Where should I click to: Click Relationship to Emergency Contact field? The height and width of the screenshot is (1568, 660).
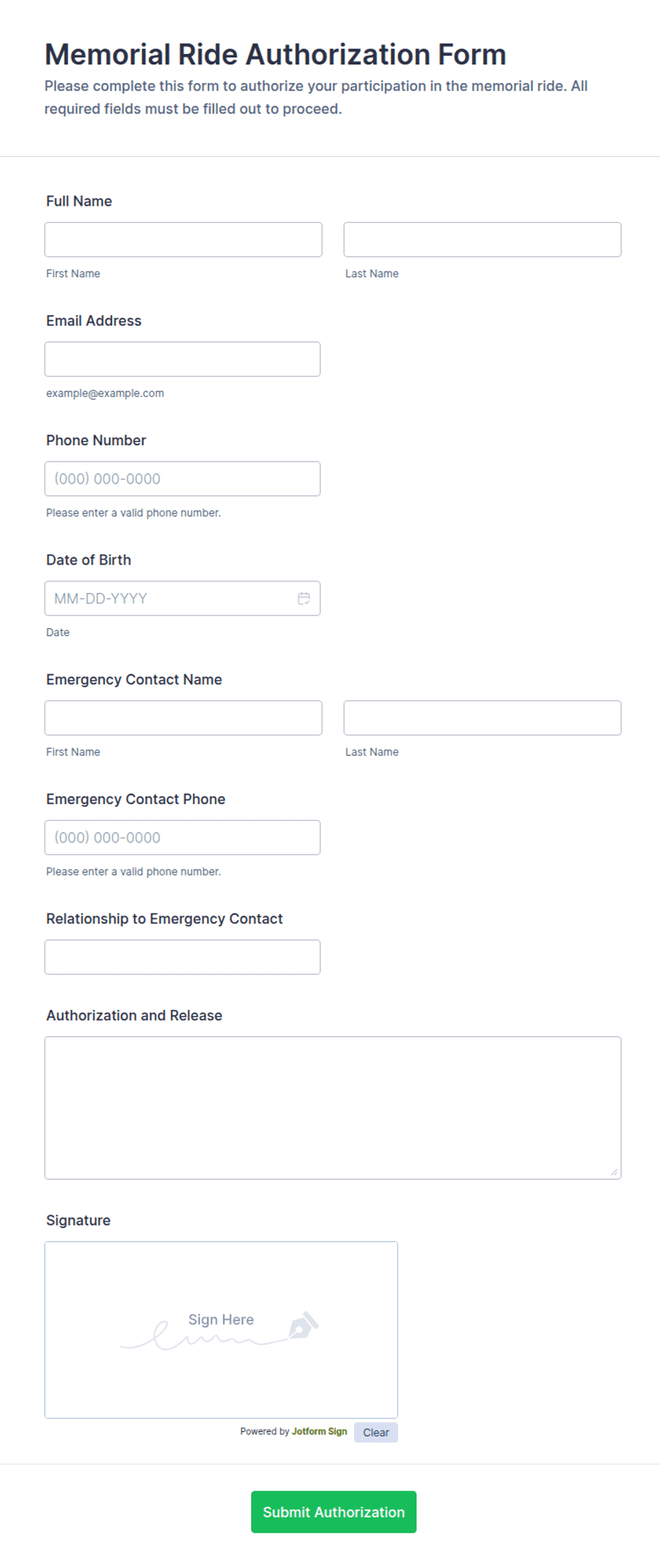[182, 957]
